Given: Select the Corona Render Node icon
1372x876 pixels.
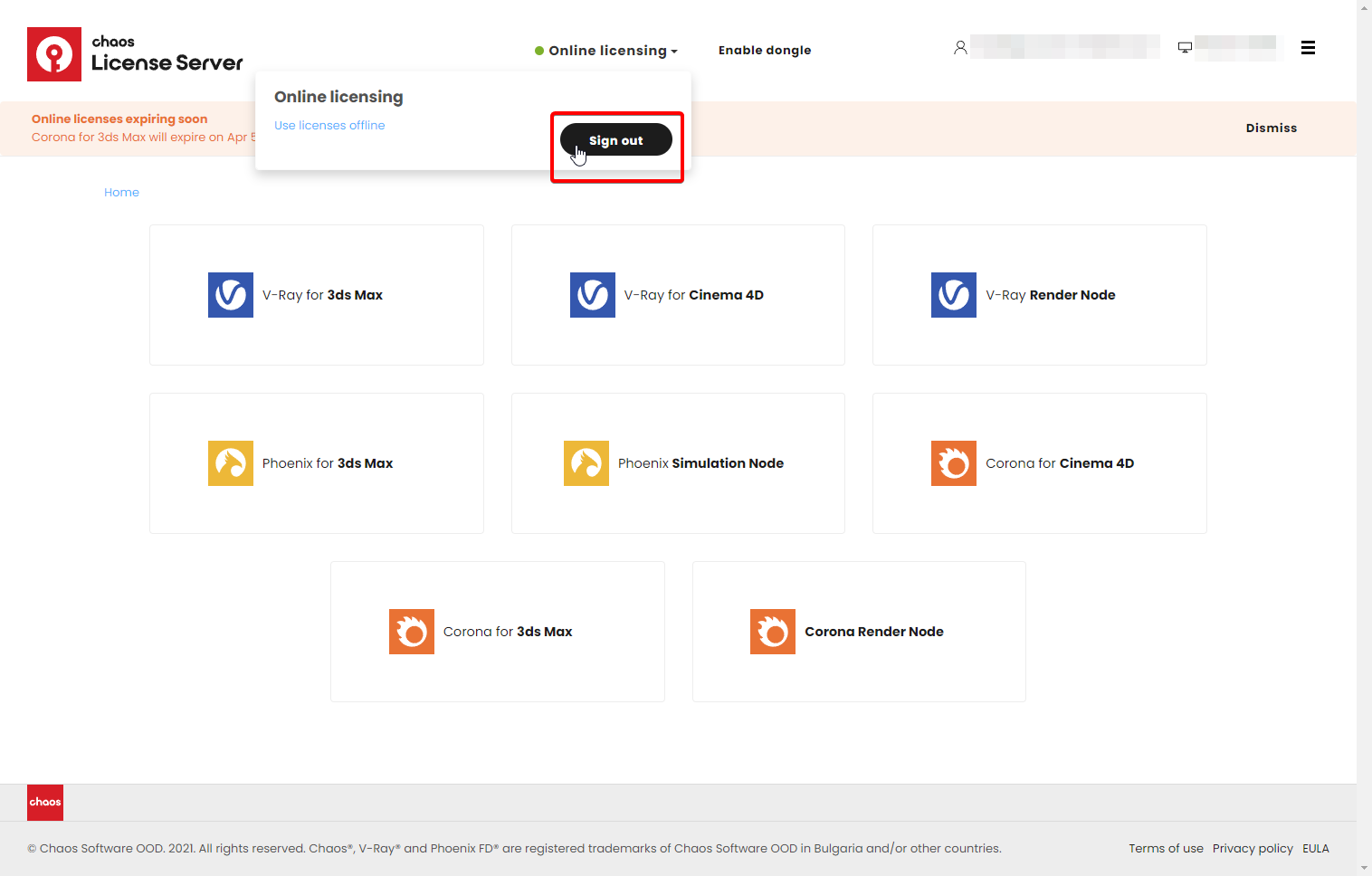Looking at the screenshot, I should click(x=773, y=632).
